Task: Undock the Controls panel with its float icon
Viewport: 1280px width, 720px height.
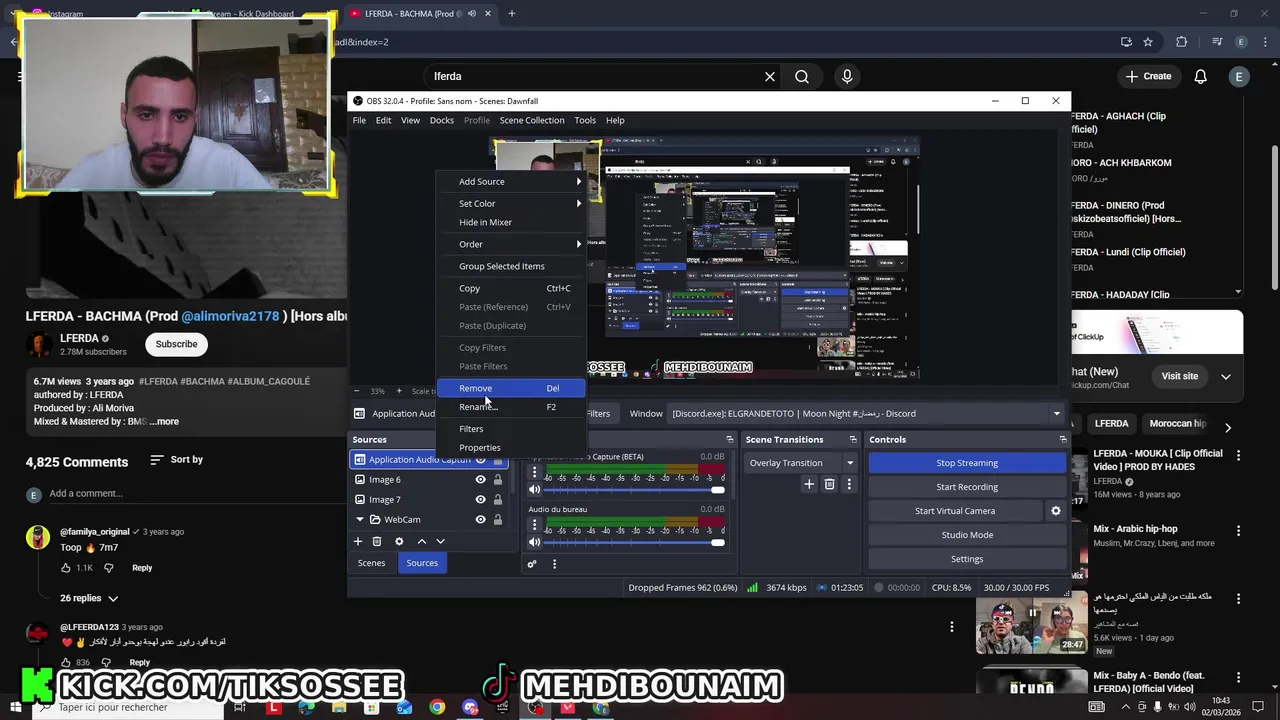Action: (1062, 439)
